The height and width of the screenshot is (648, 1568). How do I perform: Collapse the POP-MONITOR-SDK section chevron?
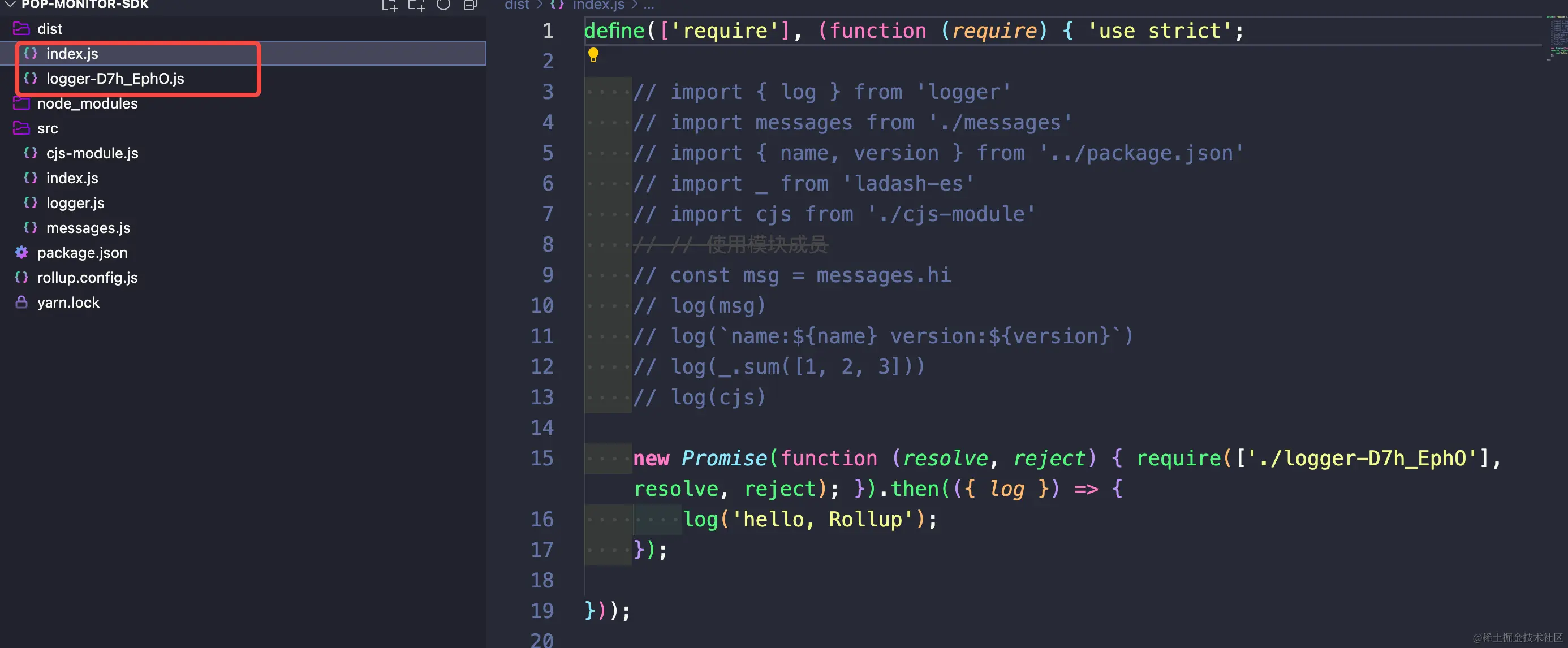[x=10, y=5]
